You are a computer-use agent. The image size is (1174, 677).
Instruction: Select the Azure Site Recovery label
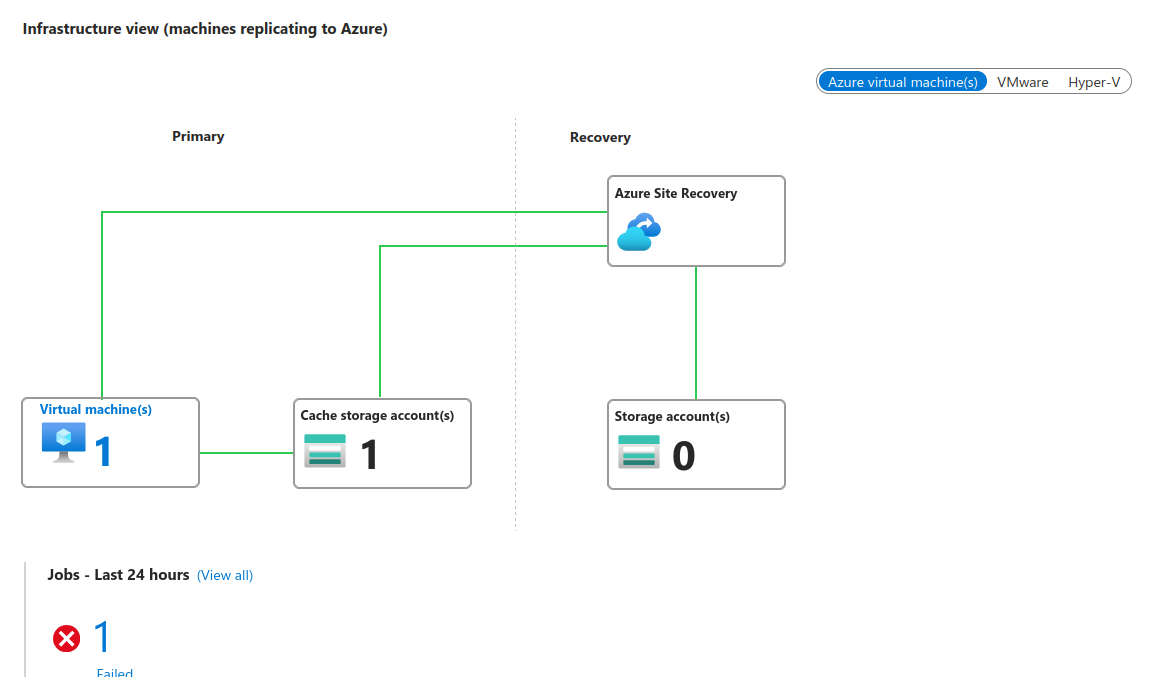pos(676,193)
